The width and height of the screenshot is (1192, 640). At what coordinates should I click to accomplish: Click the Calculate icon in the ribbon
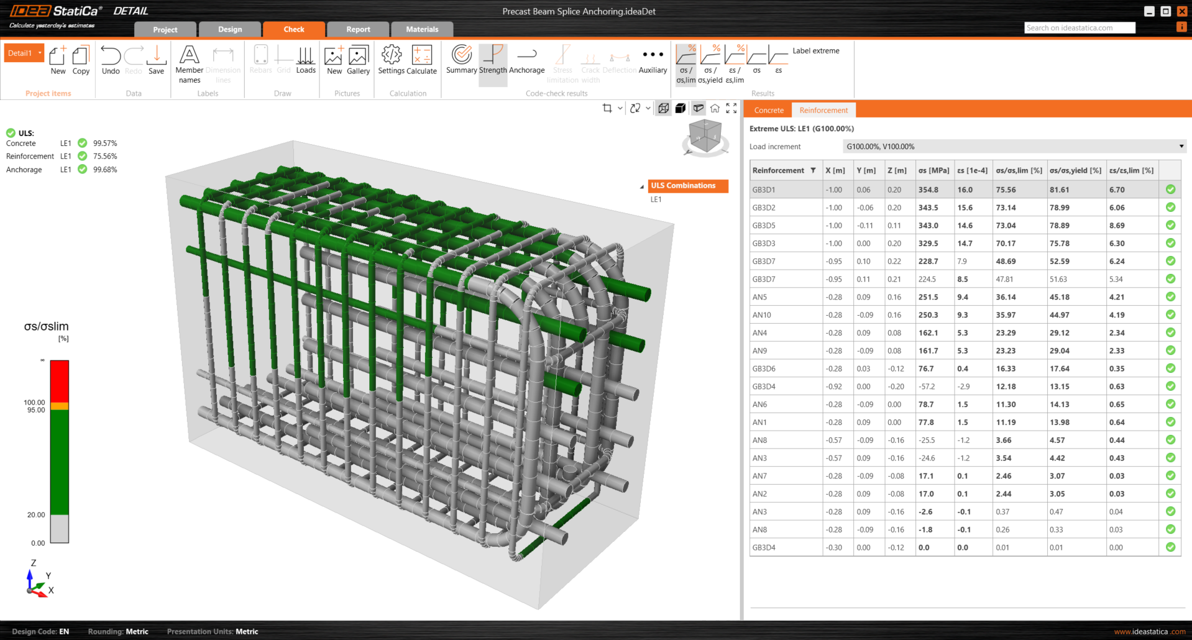pyautogui.click(x=422, y=59)
